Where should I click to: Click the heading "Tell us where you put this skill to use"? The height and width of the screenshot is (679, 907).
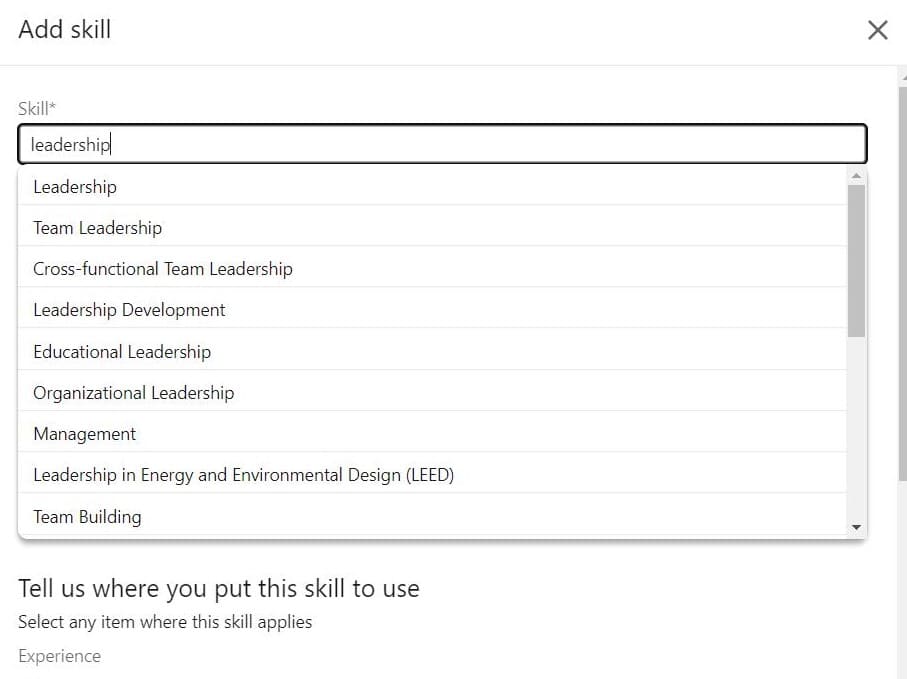(x=218, y=588)
